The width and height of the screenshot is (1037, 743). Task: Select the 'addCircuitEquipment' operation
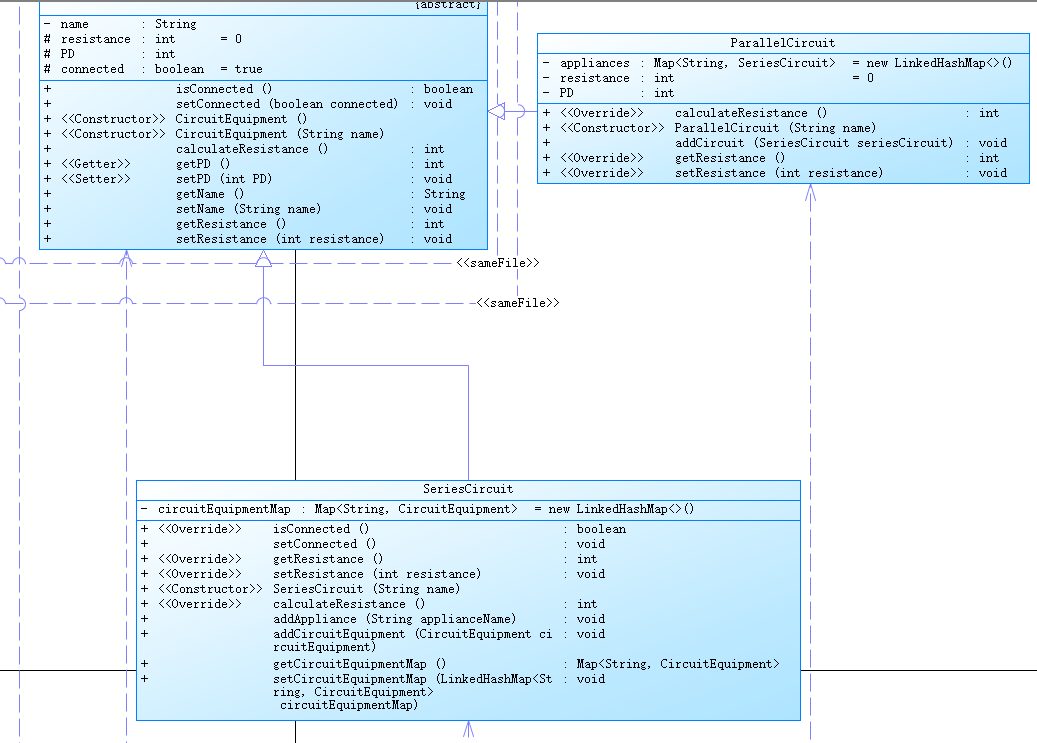click(x=372, y=640)
